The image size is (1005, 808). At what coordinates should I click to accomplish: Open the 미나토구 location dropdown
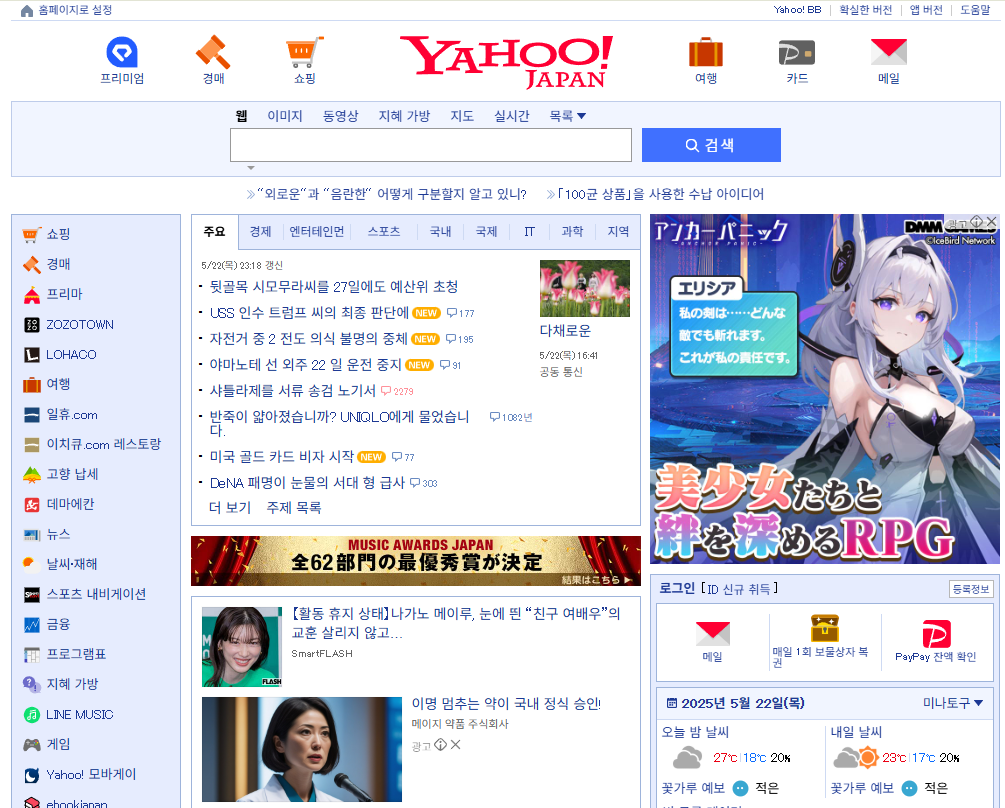coord(952,703)
